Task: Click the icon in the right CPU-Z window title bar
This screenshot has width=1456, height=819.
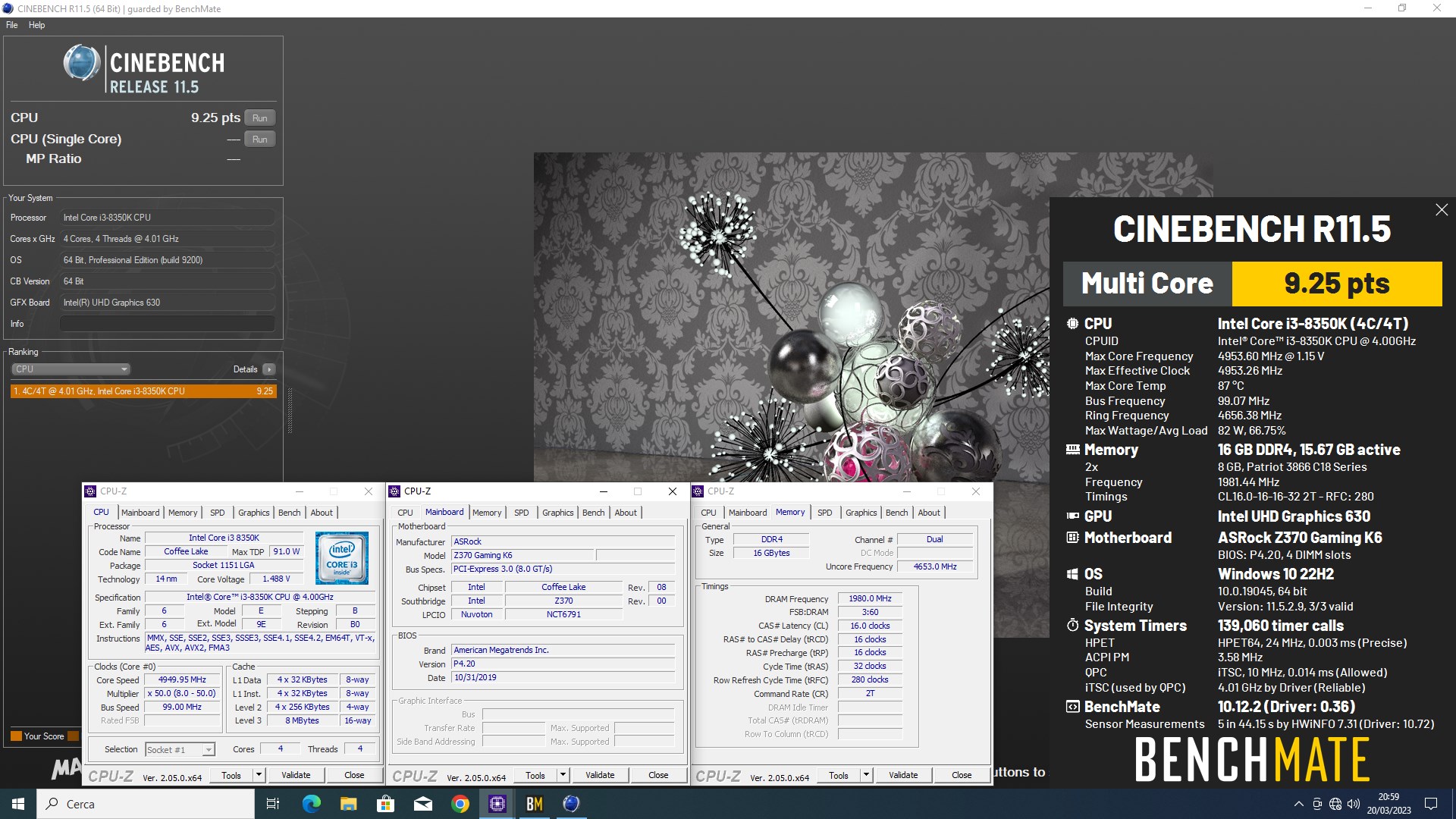Action: pos(698,491)
